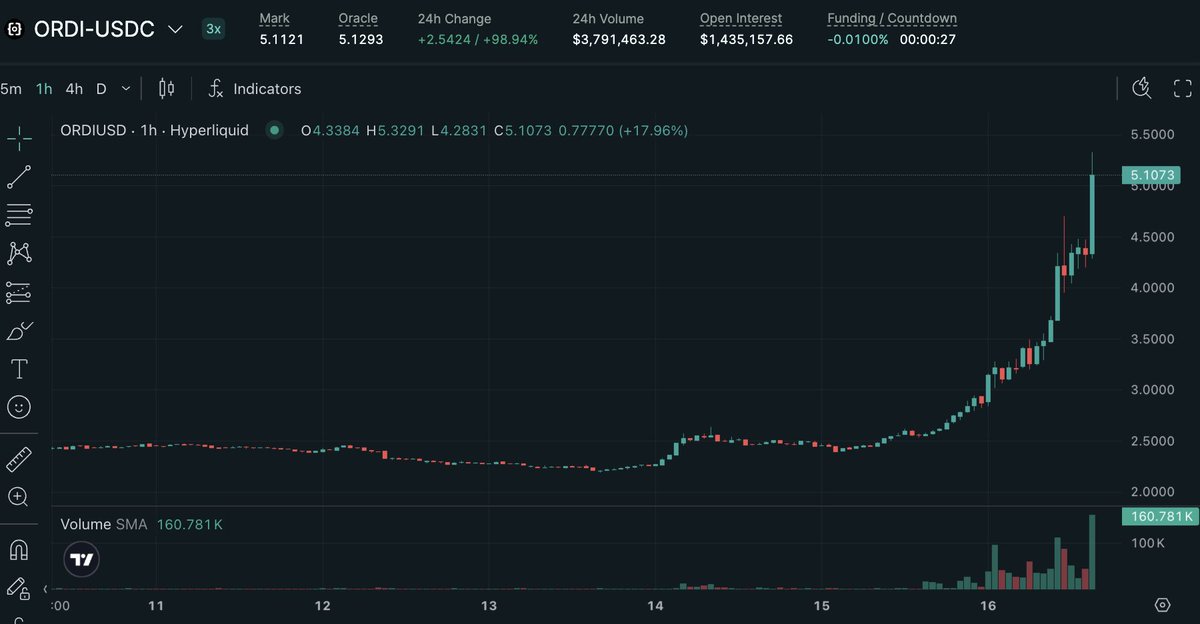
Task: Open the 3x leverage selector
Action: click(213, 29)
